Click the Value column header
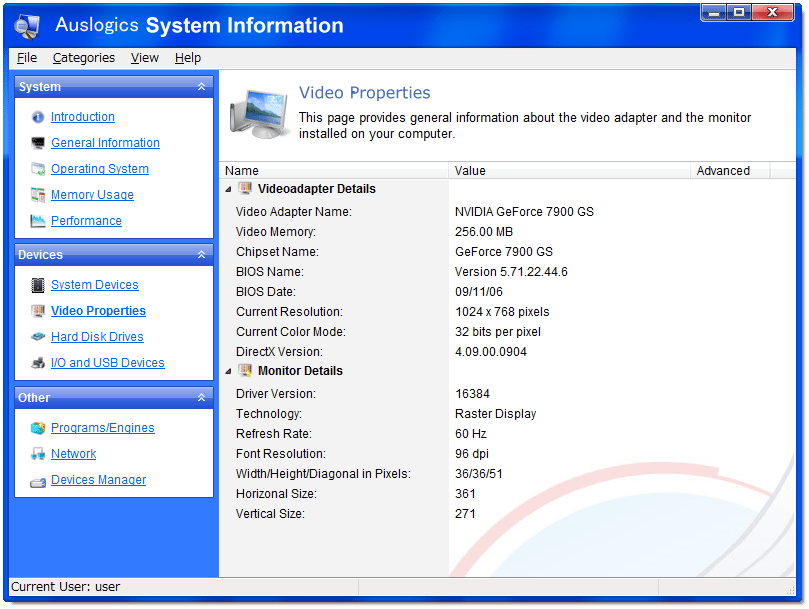The image size is (809, 609). [570, 171]
